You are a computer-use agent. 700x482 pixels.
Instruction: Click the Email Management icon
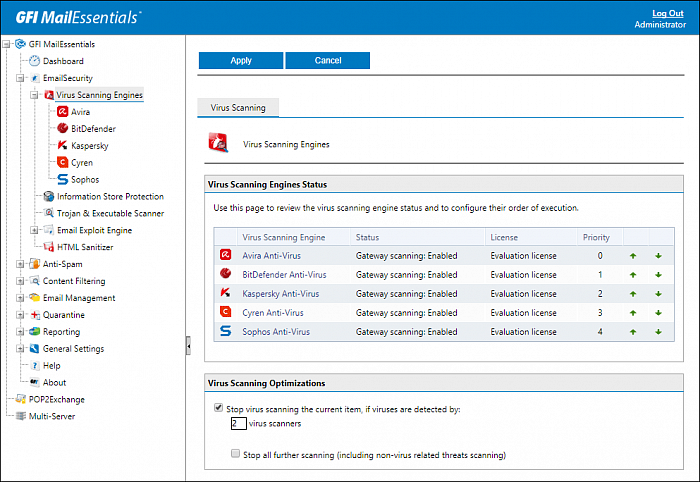pos(34,298)
